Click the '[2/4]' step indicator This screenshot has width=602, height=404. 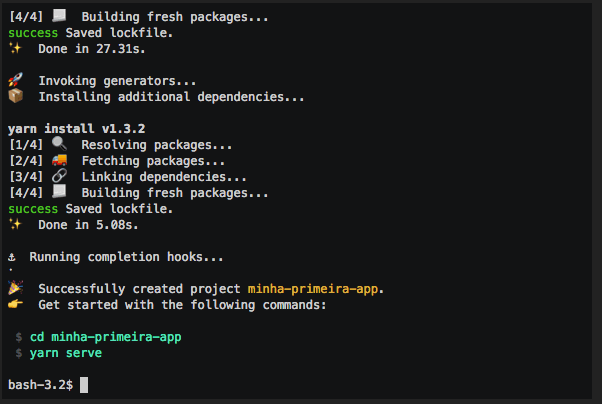point(26,161)
